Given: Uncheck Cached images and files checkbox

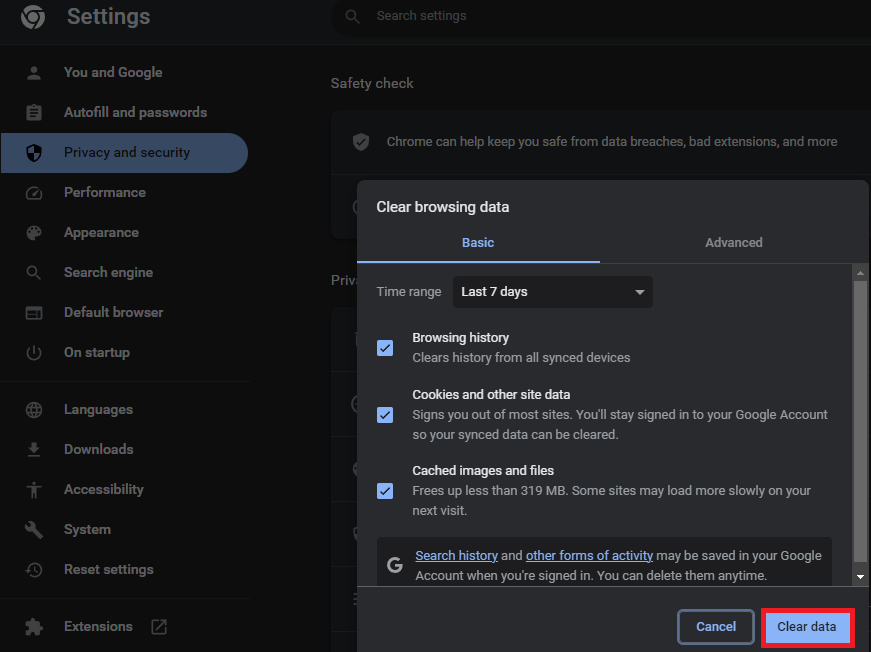Looking at the screenshot, I should coord(385,491).
